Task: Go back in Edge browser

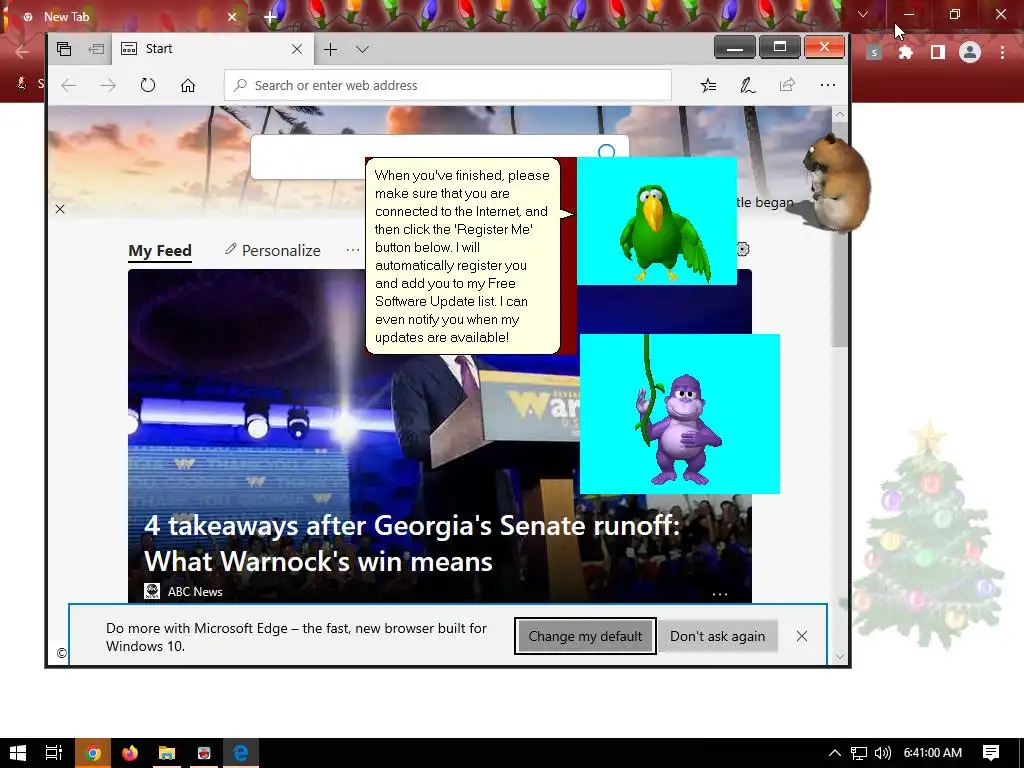Action: pyautogui.click(x=69, y=86)
